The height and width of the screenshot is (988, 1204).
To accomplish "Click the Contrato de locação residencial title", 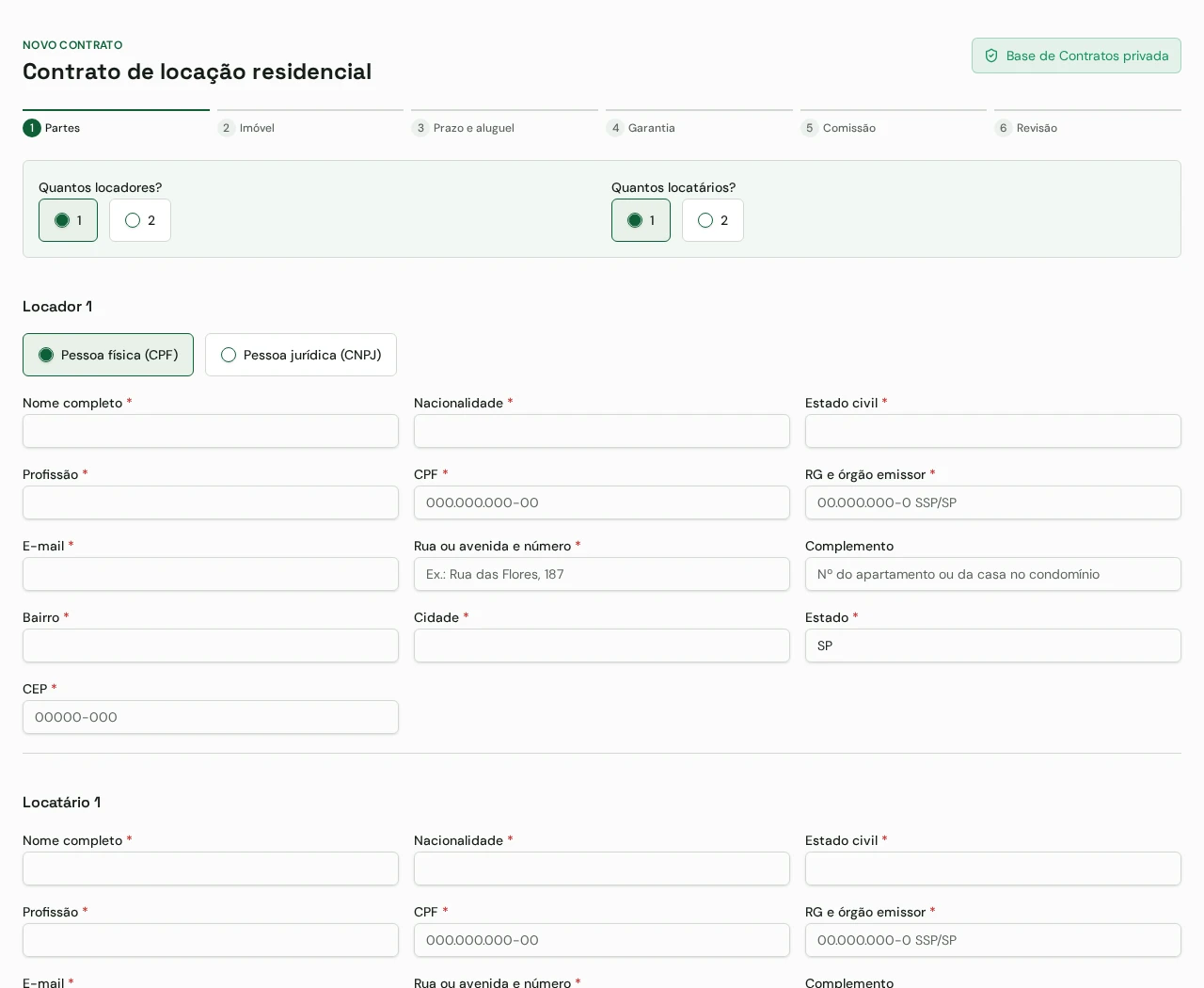I will pyautogui.click(x=197, y=72).
